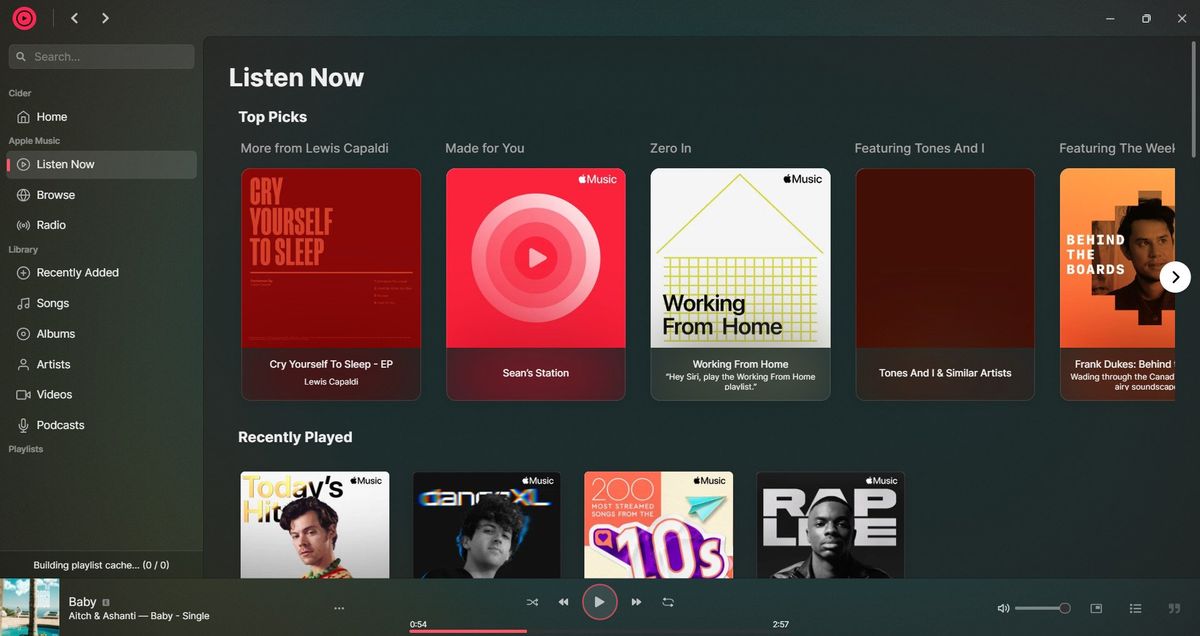Navigate back with the left arrow
Screen dimensions: 1200x636
(73, 17)
